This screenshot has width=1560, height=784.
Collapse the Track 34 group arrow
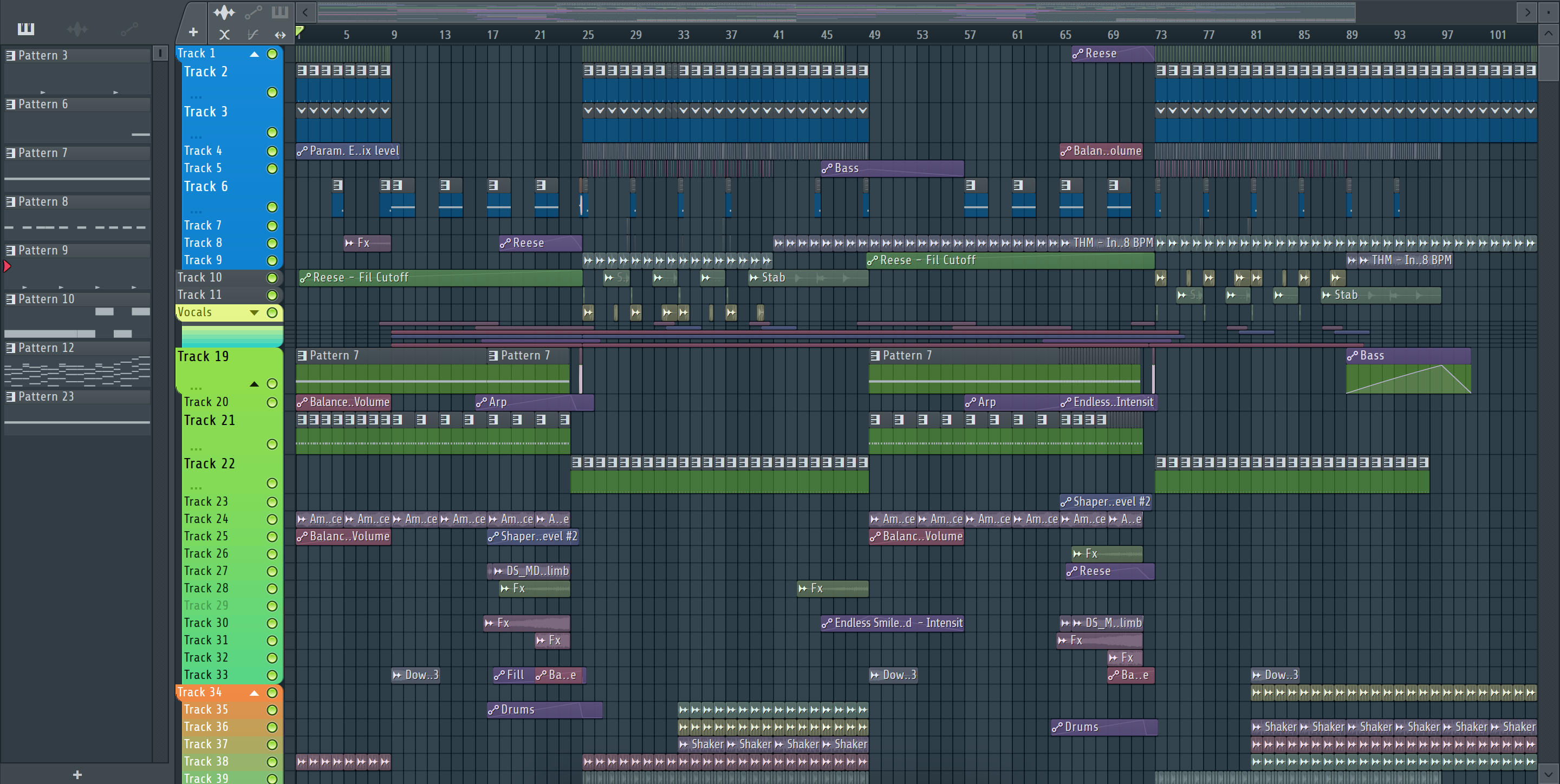click(255, 692)
